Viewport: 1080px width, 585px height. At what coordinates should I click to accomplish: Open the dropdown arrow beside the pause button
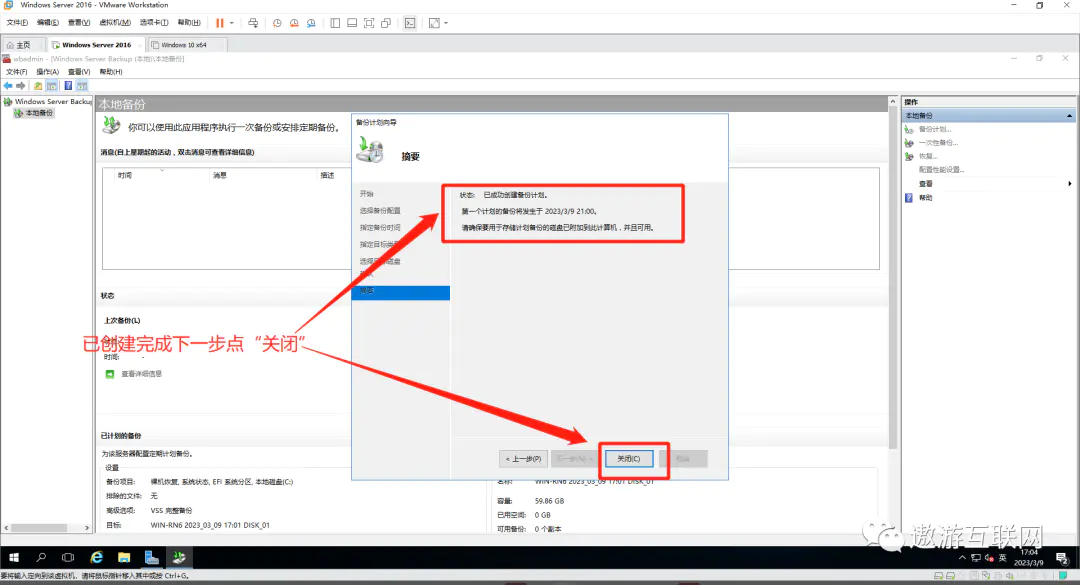coord(231,23)
